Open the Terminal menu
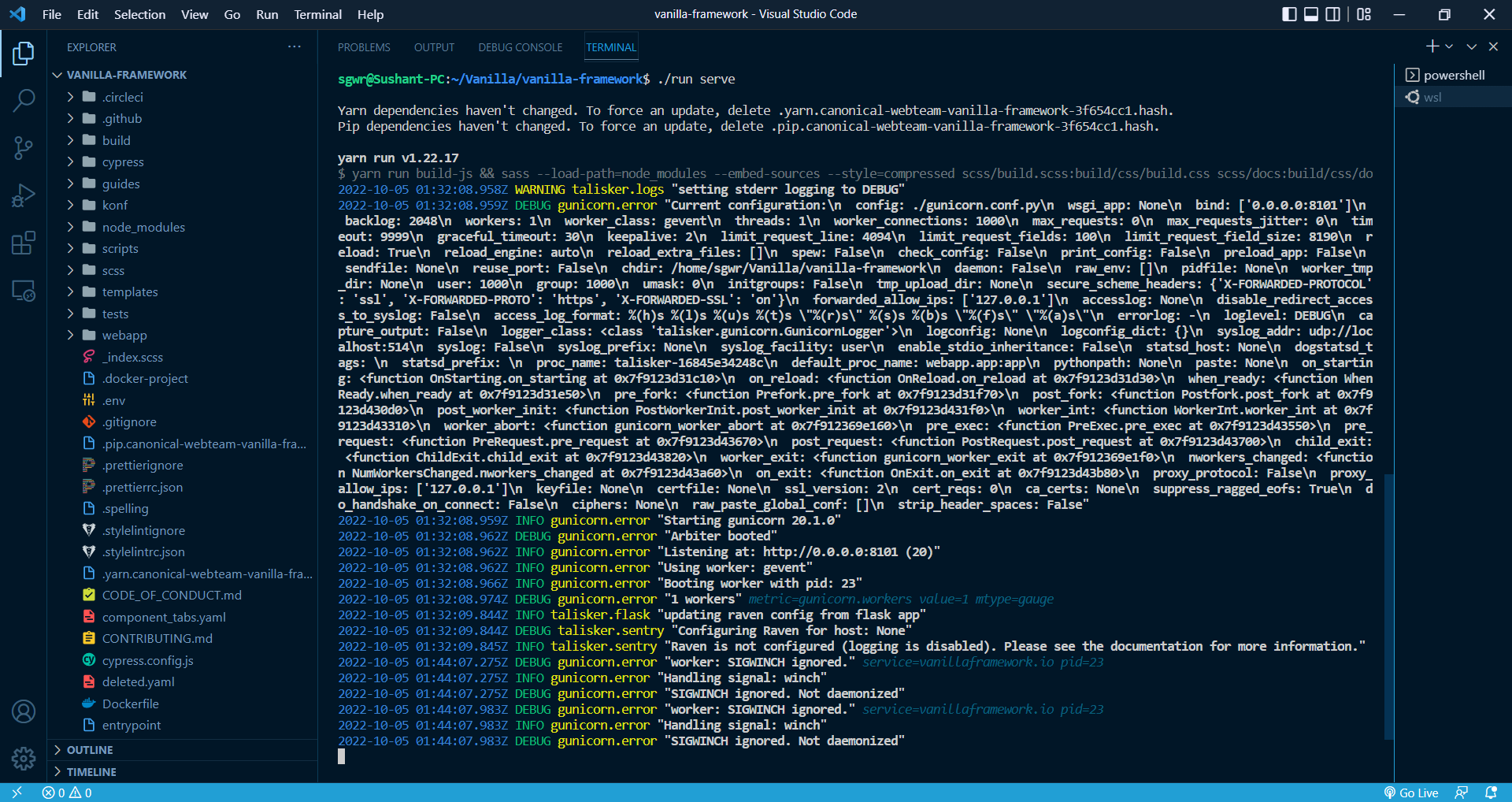Image resolution: width=1512 pixels, height=802 pixels. (x=318, y=14)
